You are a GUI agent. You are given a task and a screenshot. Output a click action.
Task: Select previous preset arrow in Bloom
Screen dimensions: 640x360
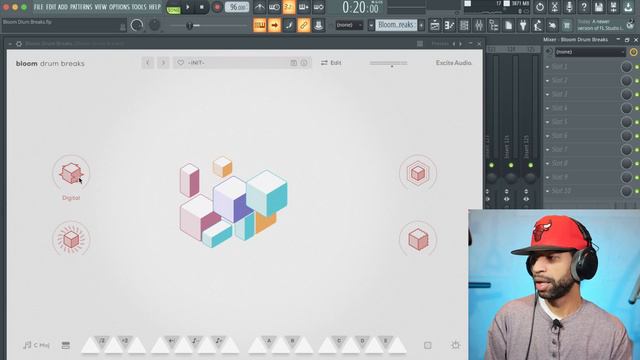[148, 63]
